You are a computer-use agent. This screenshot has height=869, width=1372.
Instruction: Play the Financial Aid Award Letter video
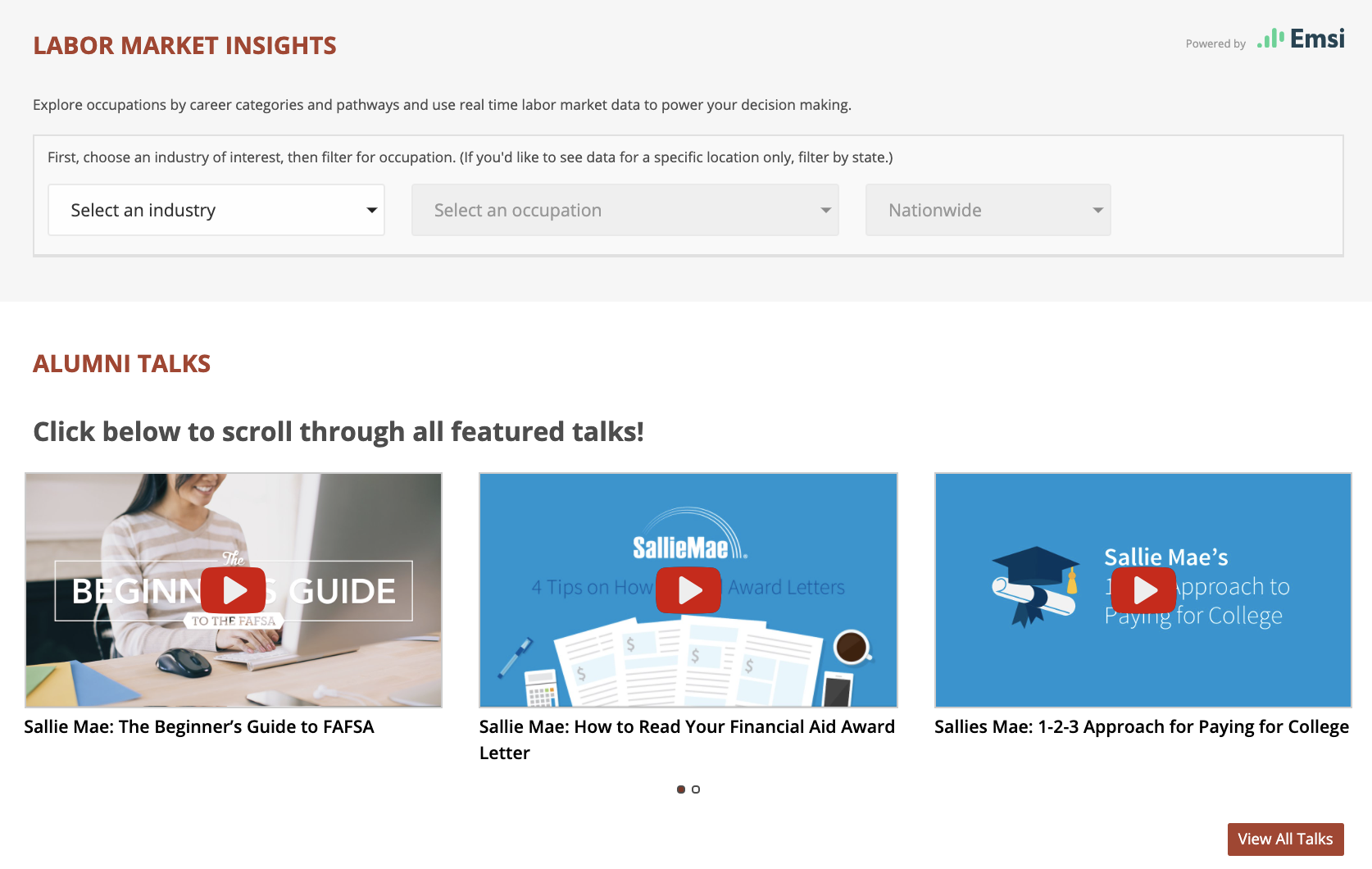pyautogui.click(x=688, y=590)
